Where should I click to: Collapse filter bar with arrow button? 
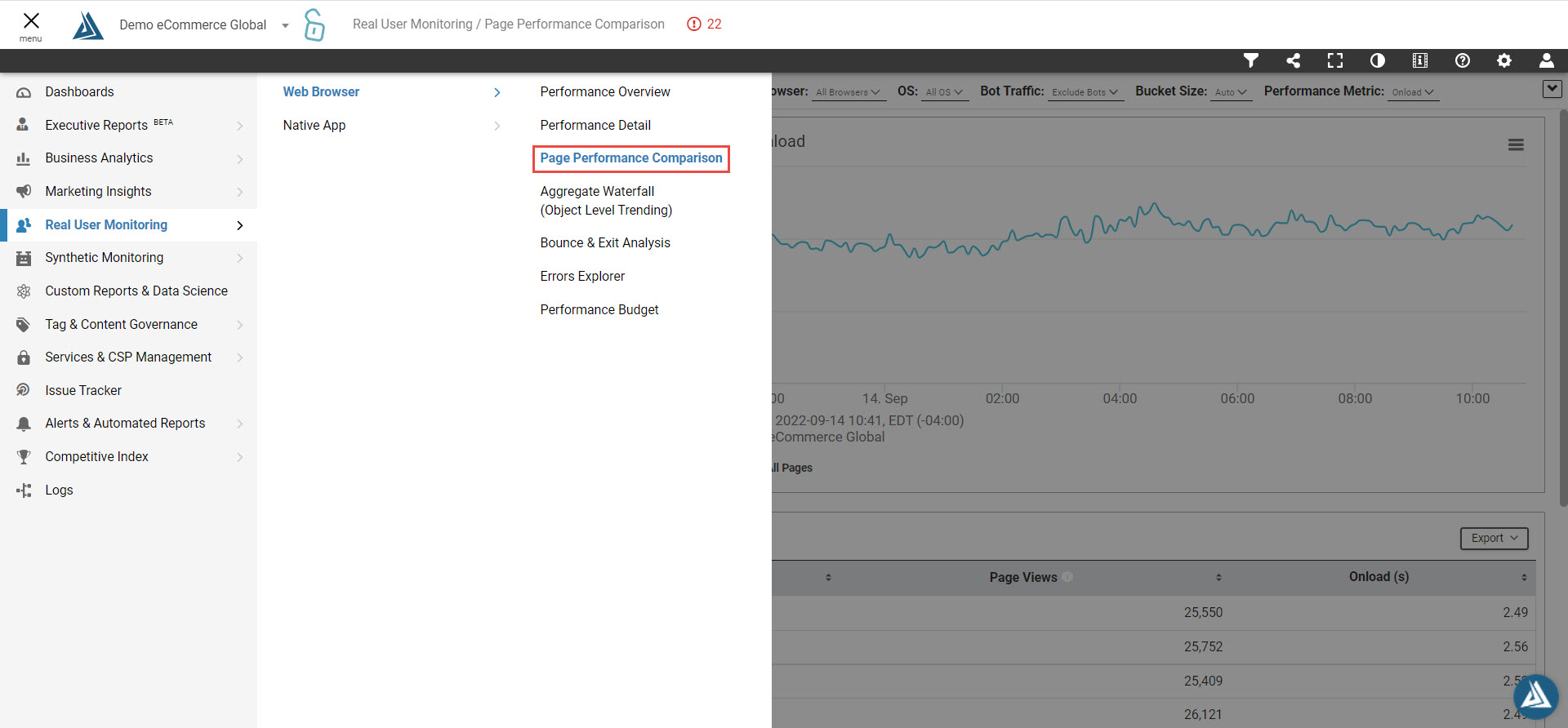coord(1552,89)
